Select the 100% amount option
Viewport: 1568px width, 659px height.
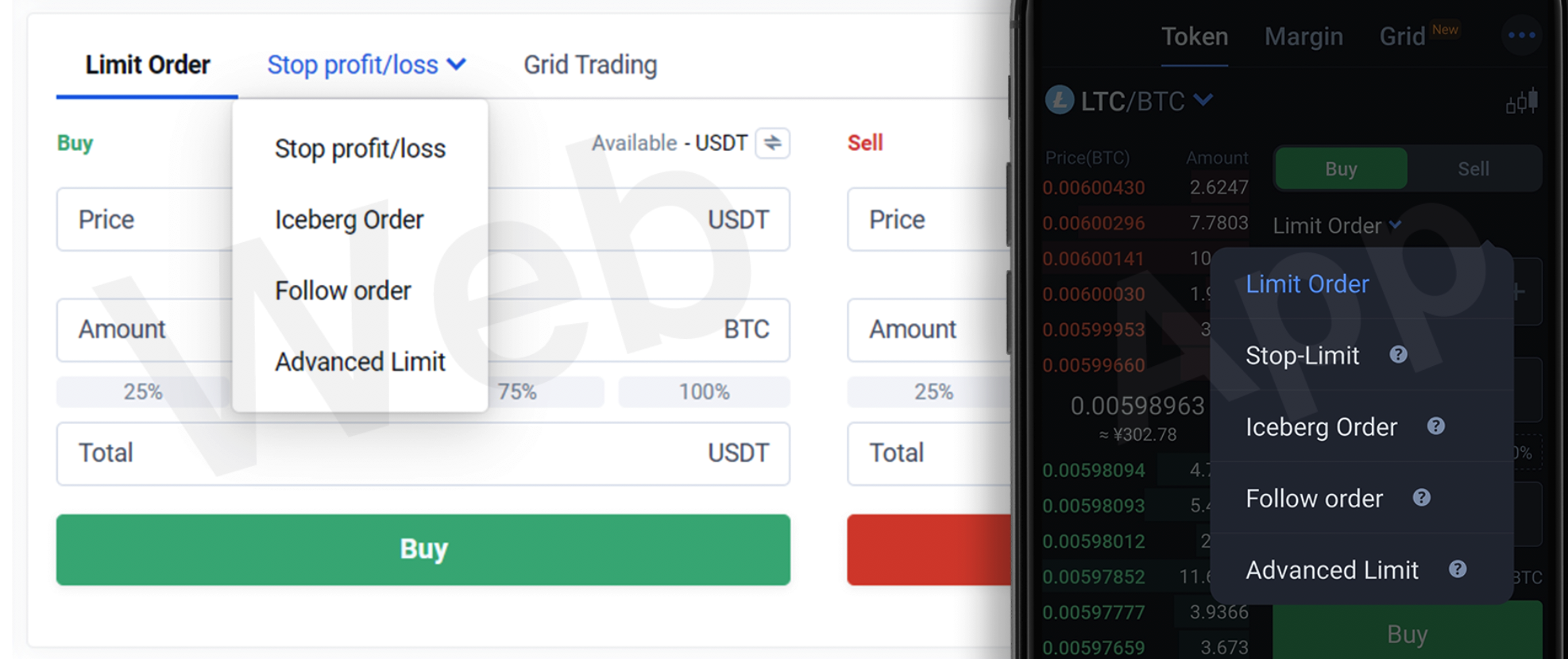(x=704, y=391)
